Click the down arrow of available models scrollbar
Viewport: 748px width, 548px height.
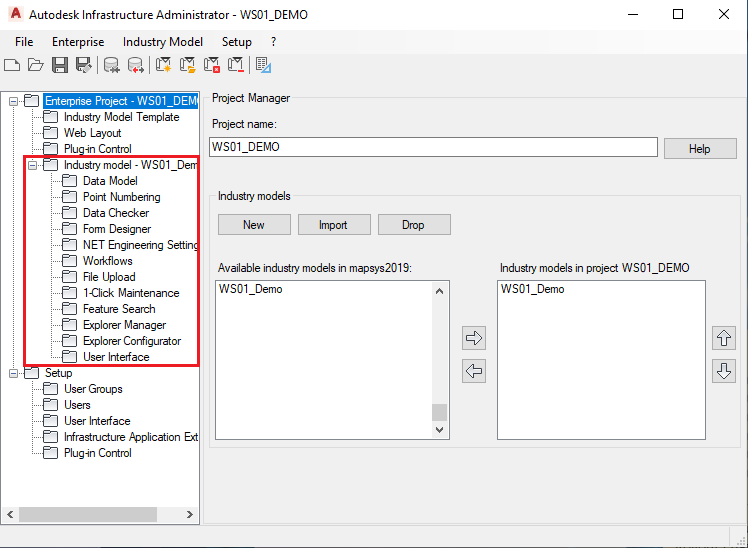pyautogui.click(x=439, y=430)
